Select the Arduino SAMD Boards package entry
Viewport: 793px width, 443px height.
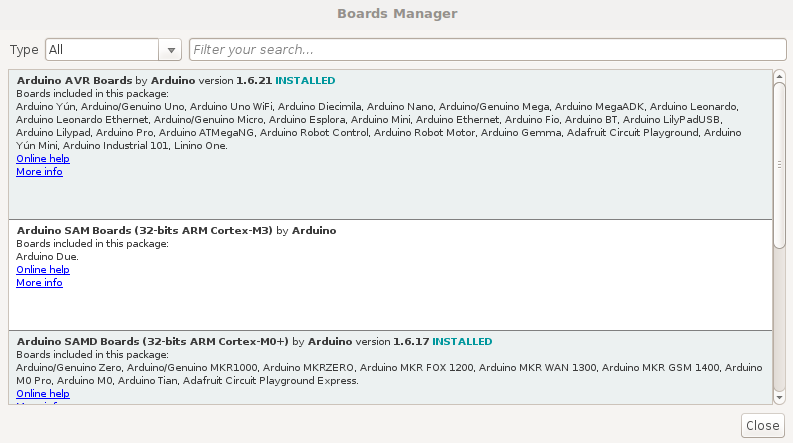coord(390,367)
